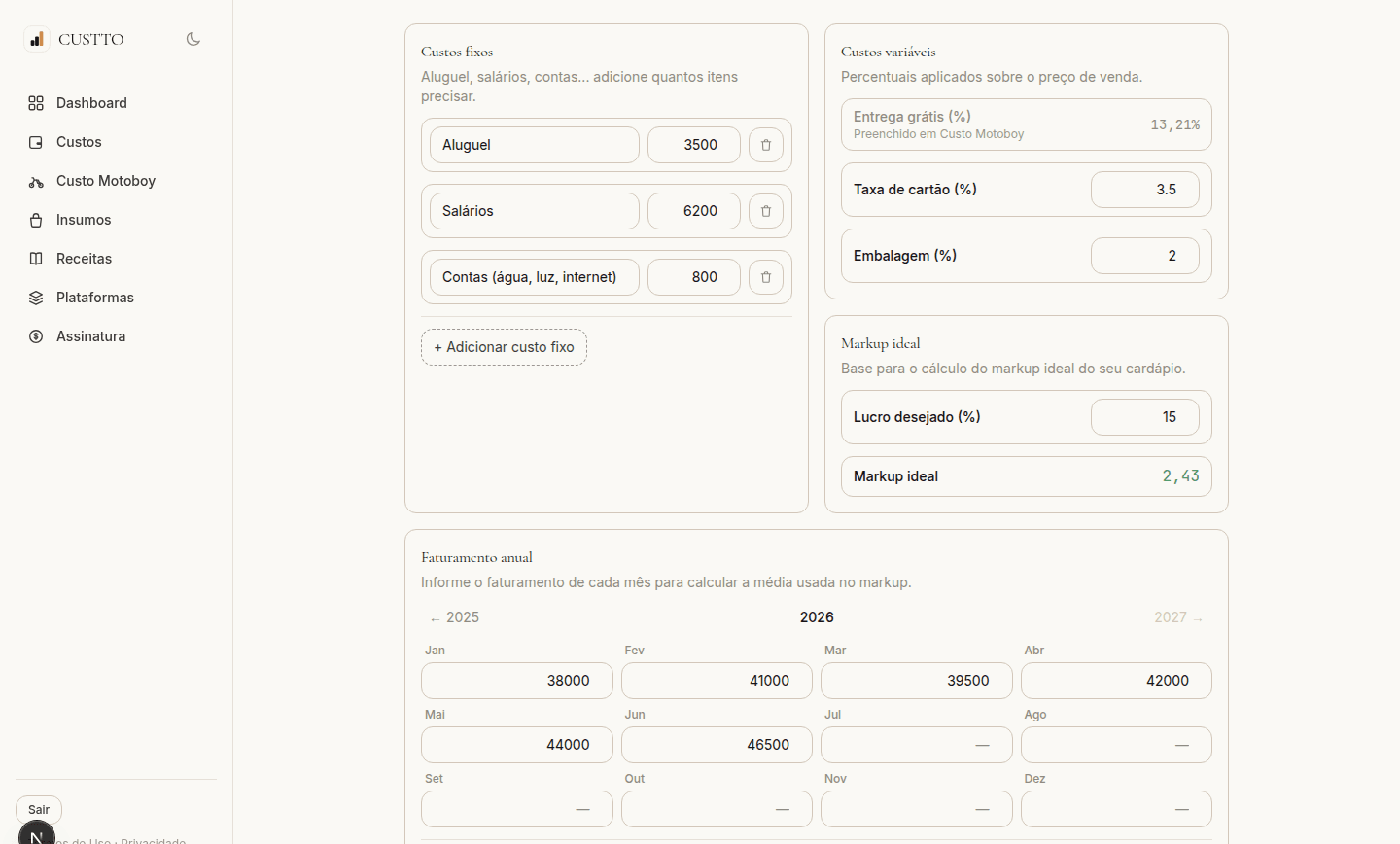Viewport: 1400px width, 844px height.
Task: Go to previous year 2025
Action: point(454,617)
